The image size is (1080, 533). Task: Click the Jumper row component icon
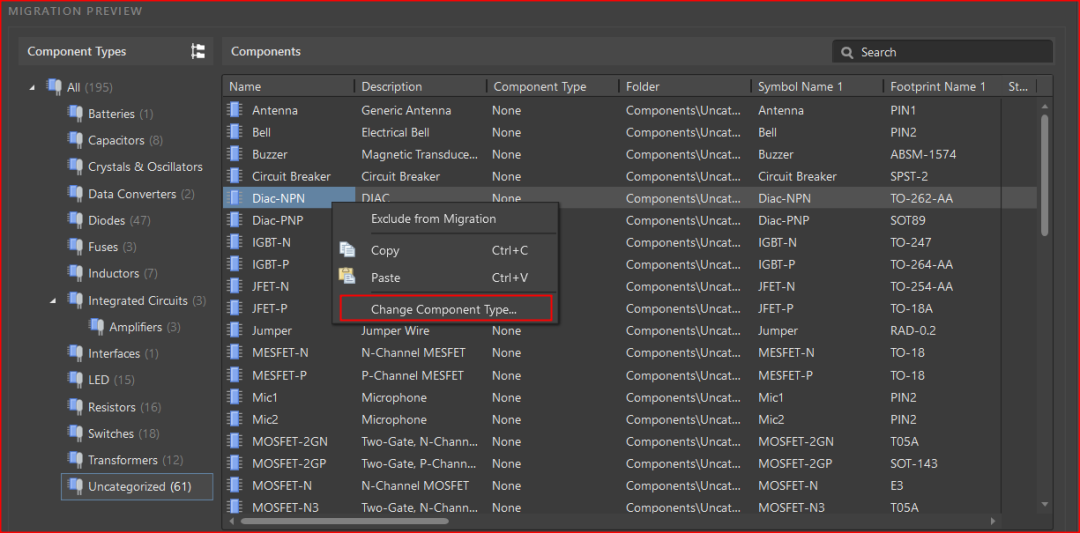pos(235,331)
